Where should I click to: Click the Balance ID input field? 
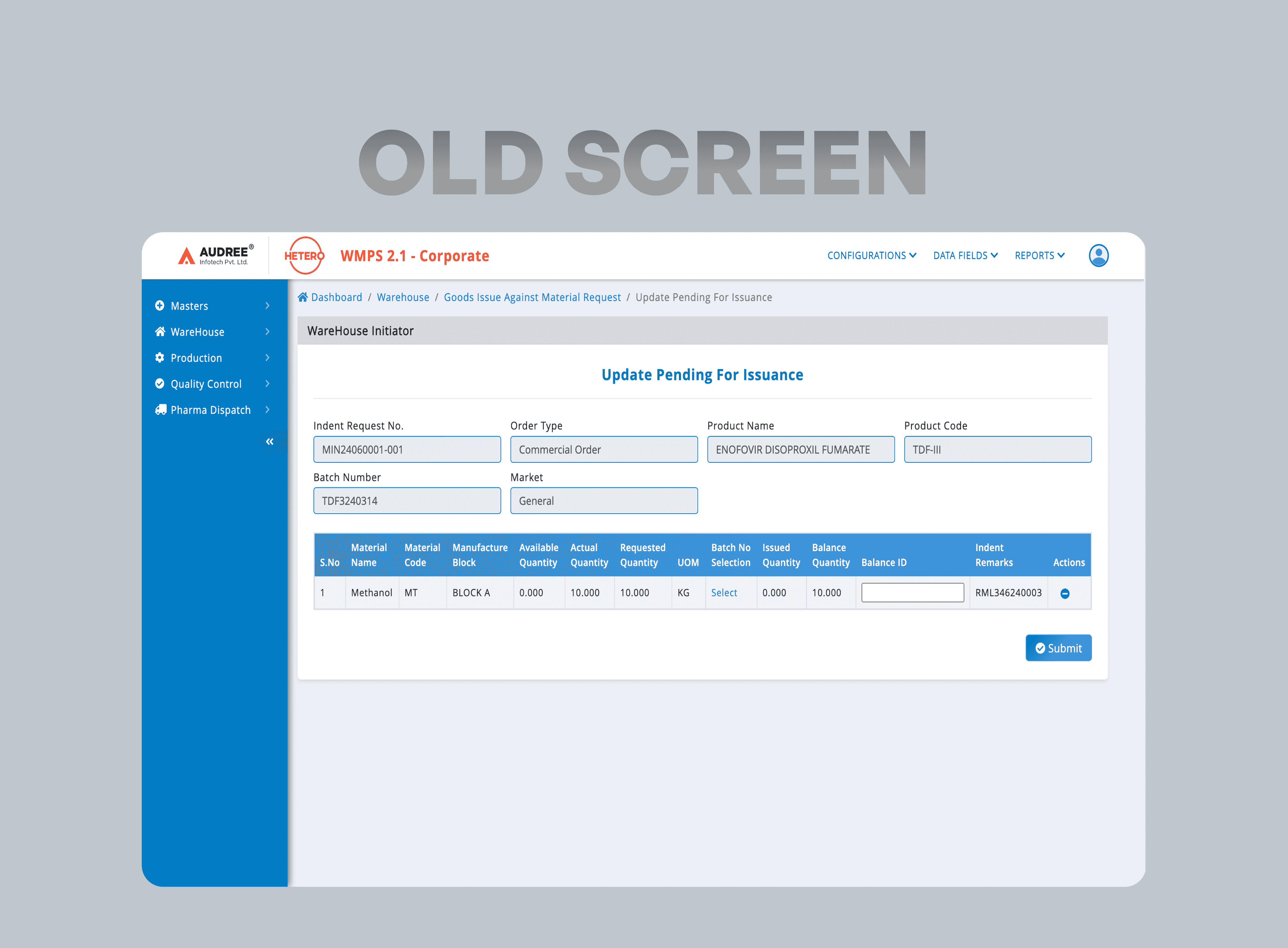(x=912, y=593)
